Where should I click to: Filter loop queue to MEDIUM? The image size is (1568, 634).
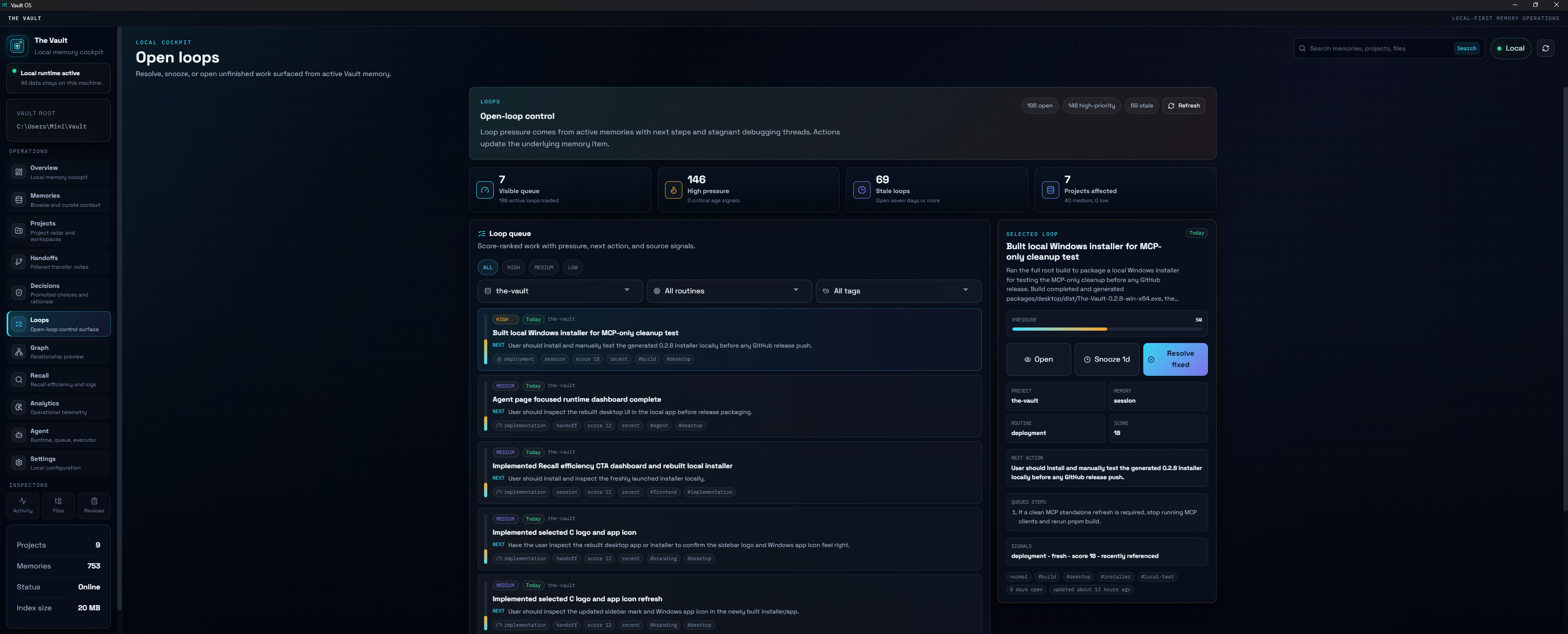point(544,267)
